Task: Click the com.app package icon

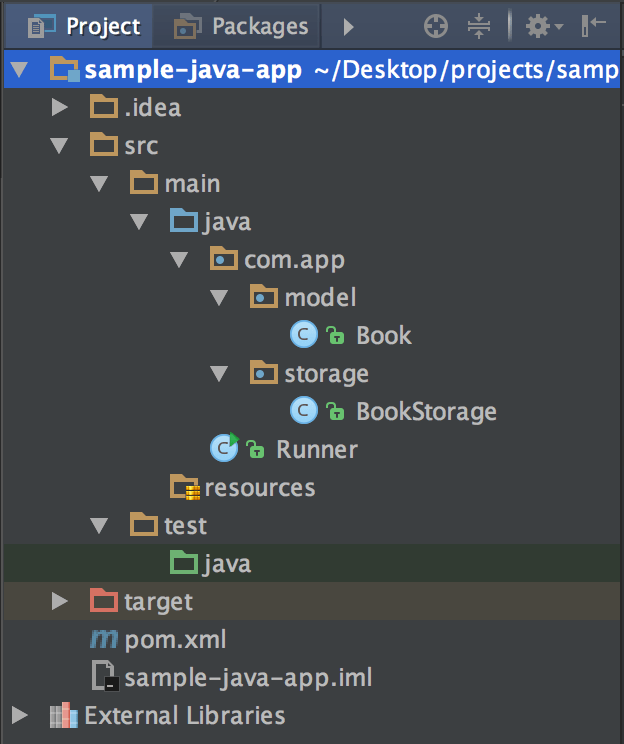Action: tap(224, 258)
